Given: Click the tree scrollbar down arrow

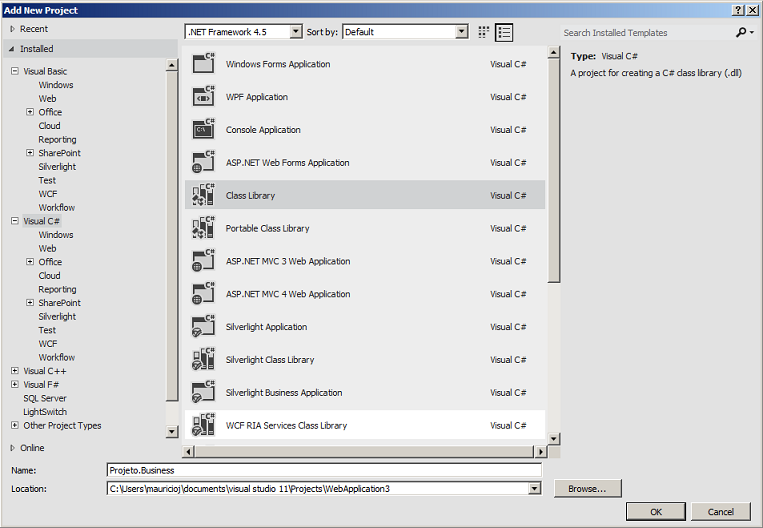Looking at the screenshot, I should (x=172, y=431).
